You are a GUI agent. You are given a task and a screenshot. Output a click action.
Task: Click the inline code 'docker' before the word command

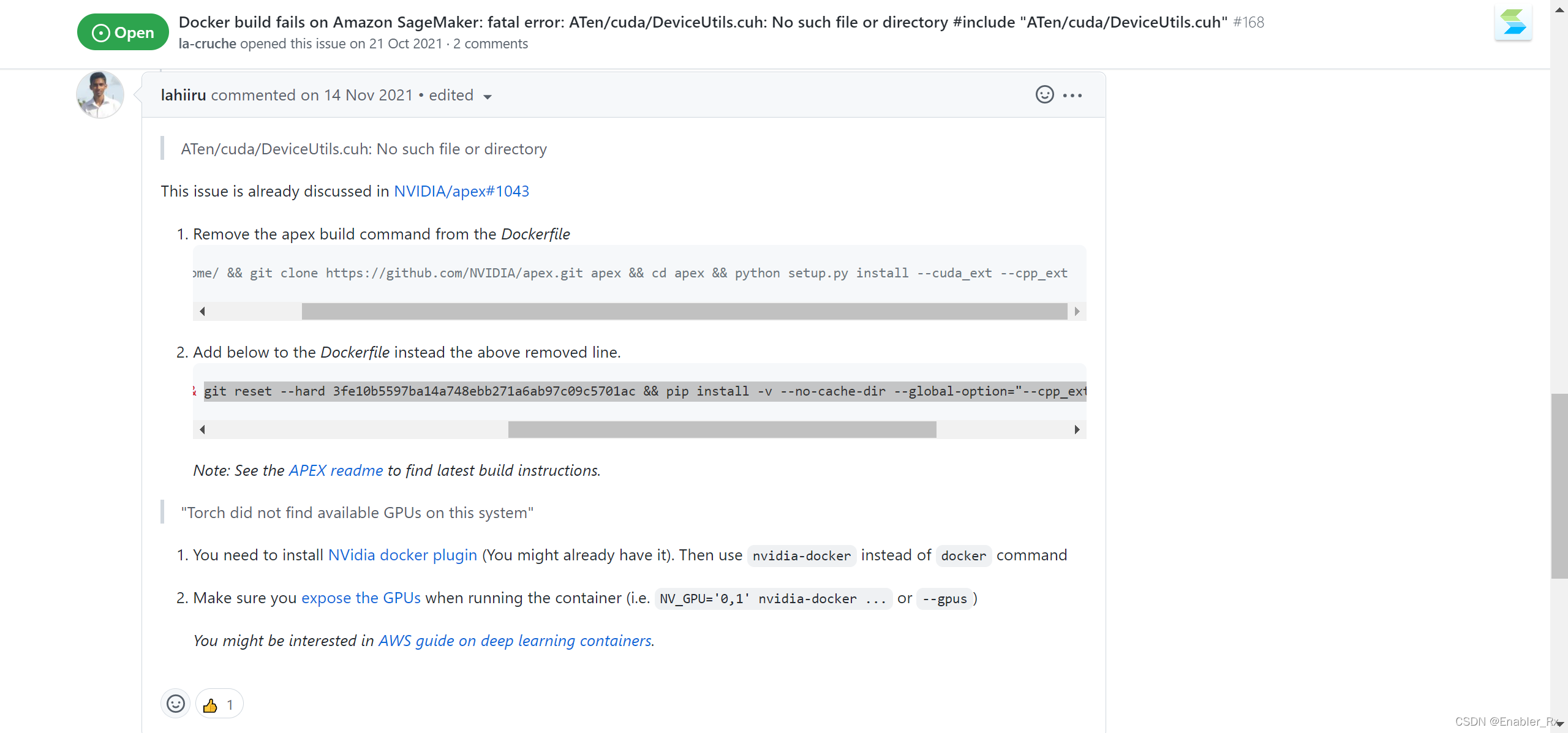point(963,556)
